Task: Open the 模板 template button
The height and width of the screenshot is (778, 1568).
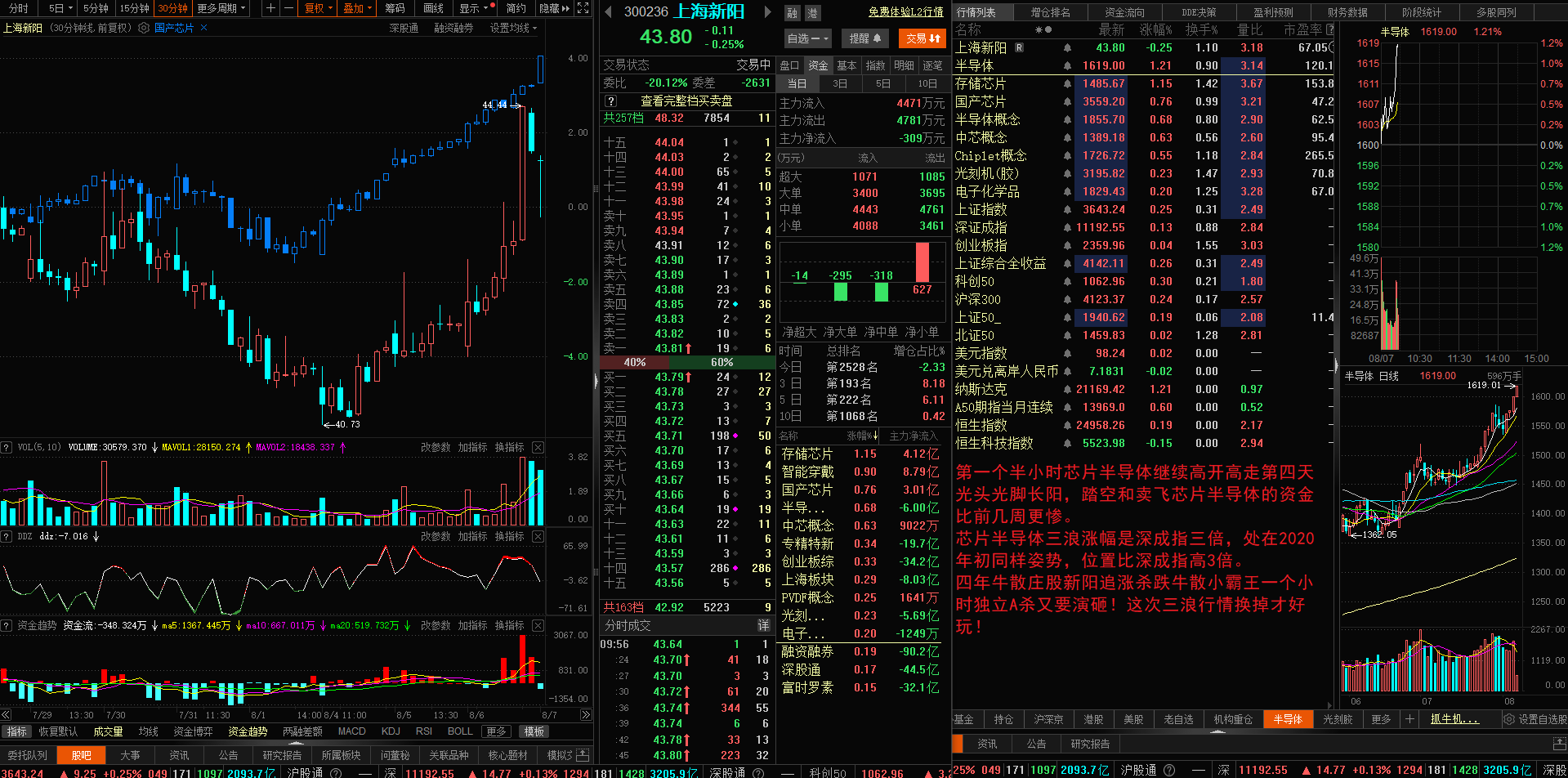Action: [x=534, y=731]
